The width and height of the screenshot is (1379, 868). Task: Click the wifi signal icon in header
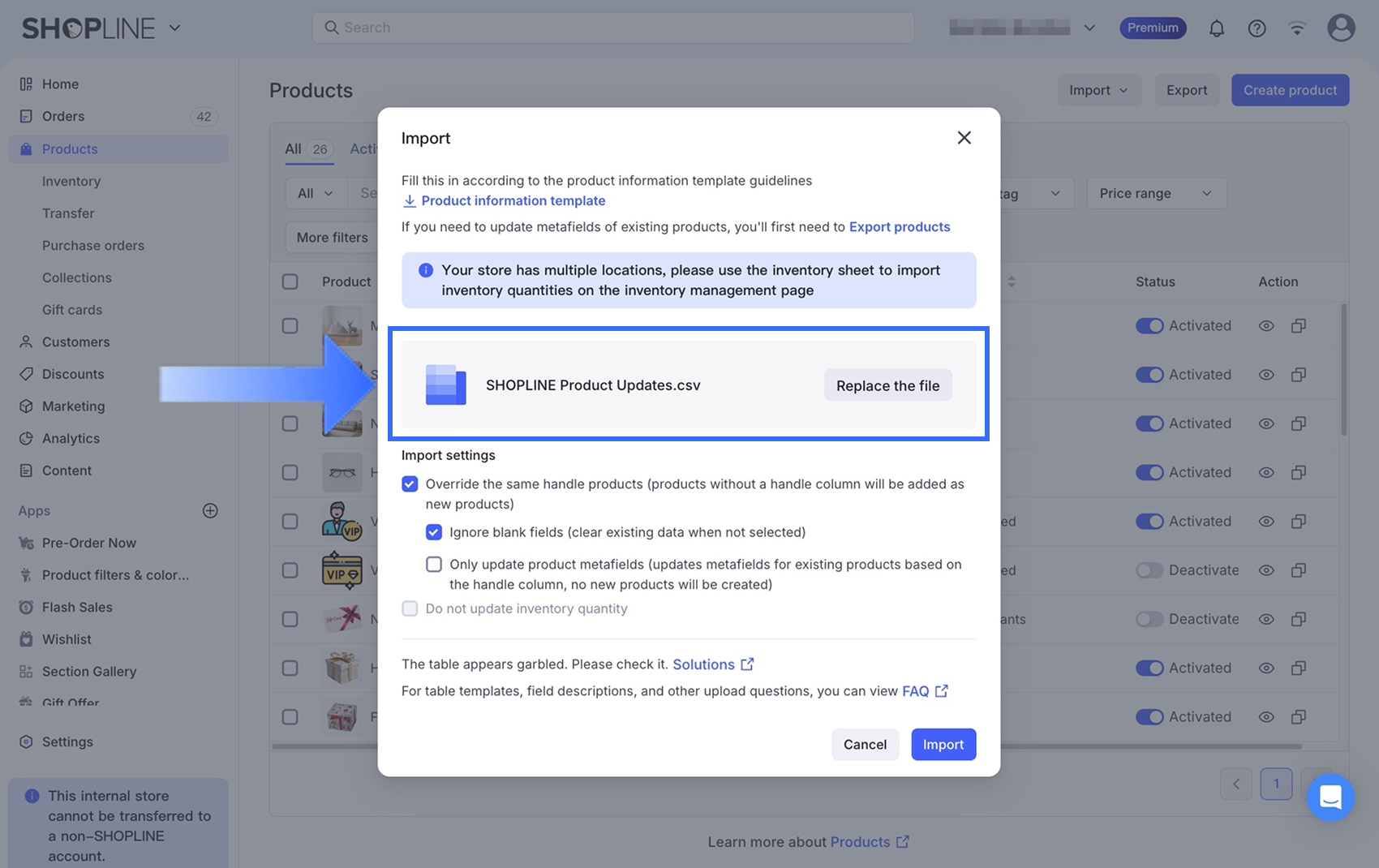(x=1297, y=28)
